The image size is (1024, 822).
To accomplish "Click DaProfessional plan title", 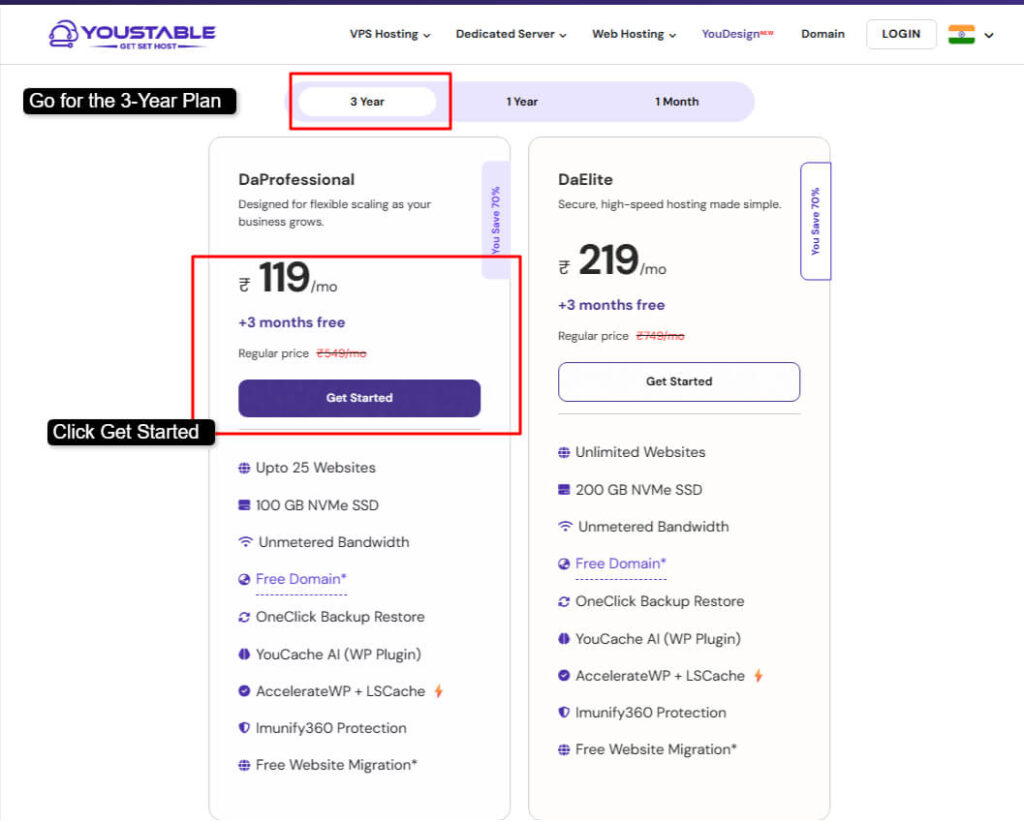I will [x=296, y=180].
